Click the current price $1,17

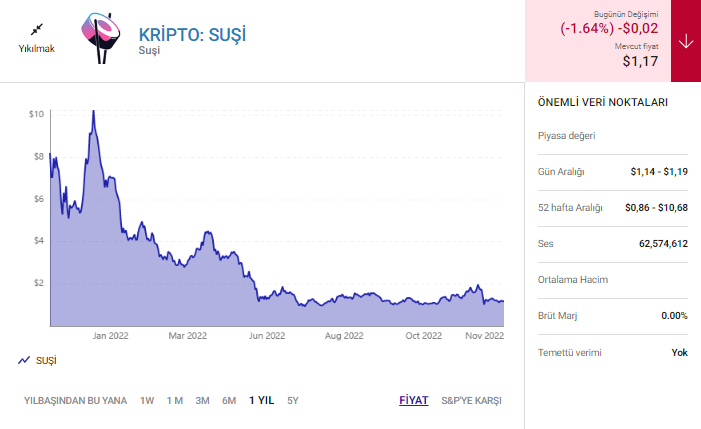coord(641,61)
